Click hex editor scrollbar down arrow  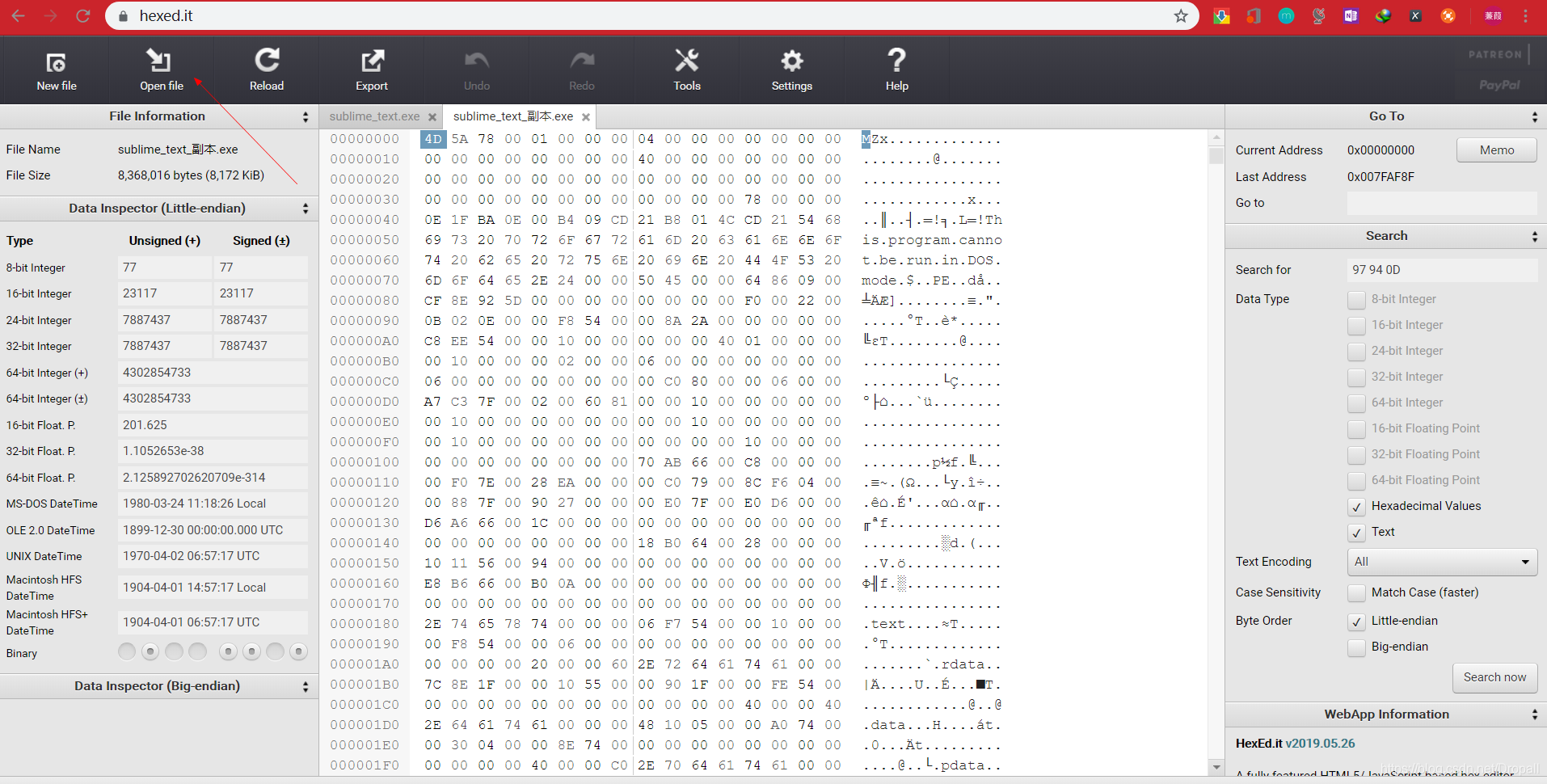[x=1216, y=767]
